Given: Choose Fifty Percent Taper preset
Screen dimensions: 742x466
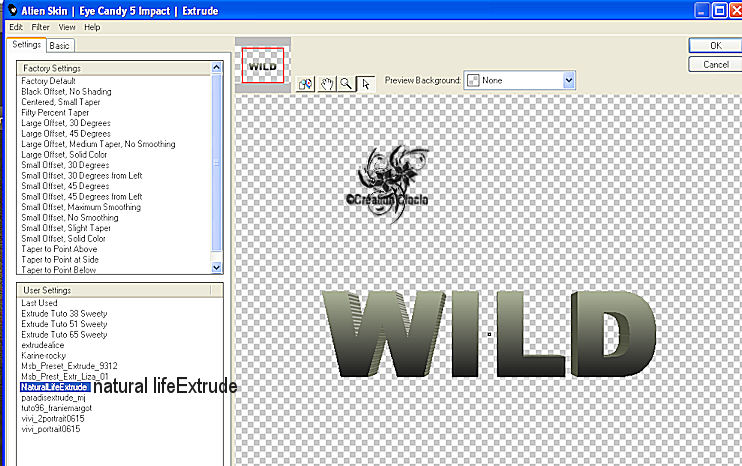Looking at the screenshot, I should tap(56, 111).
